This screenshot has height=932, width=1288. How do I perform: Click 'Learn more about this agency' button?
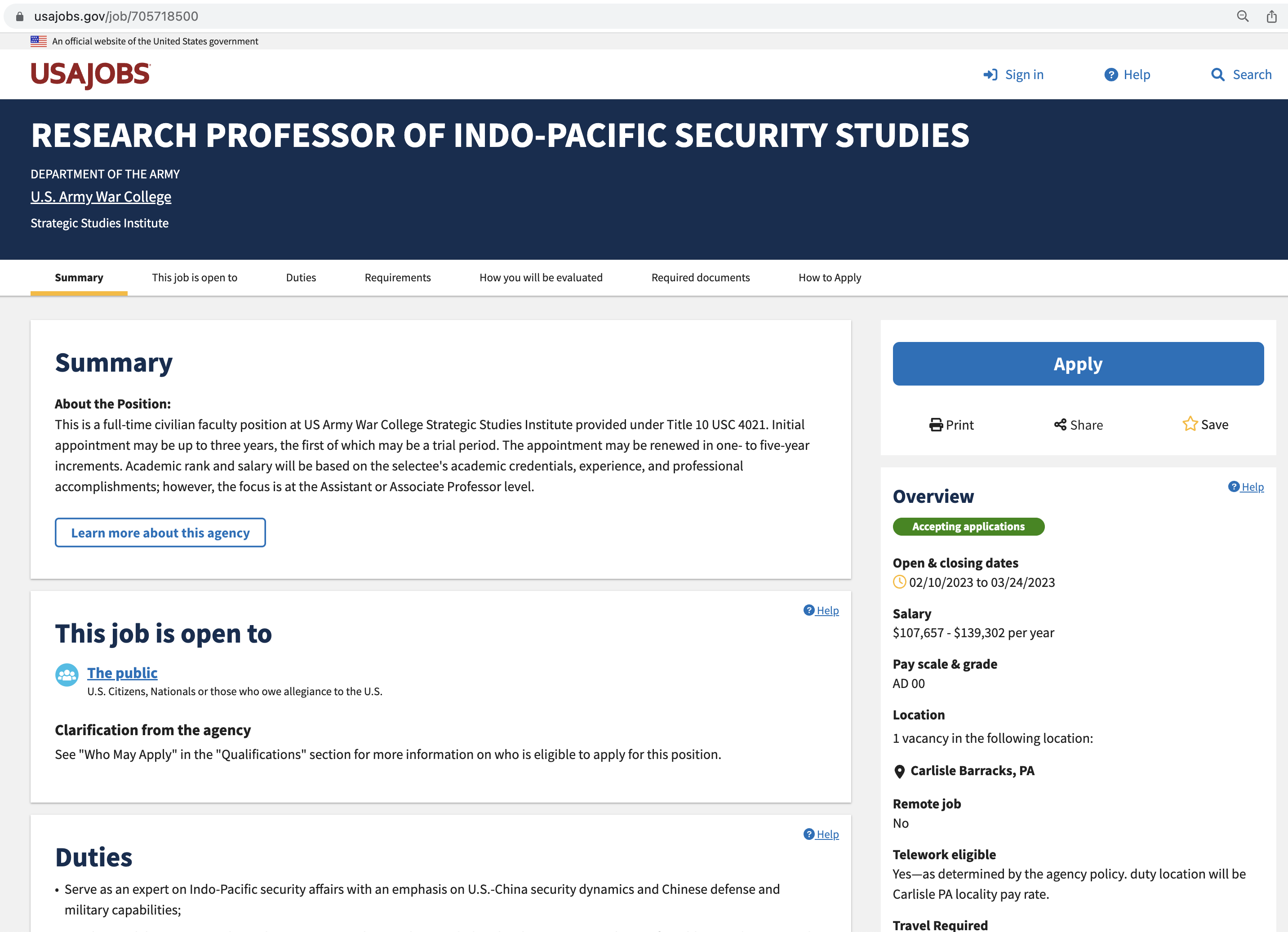[160, 533]
